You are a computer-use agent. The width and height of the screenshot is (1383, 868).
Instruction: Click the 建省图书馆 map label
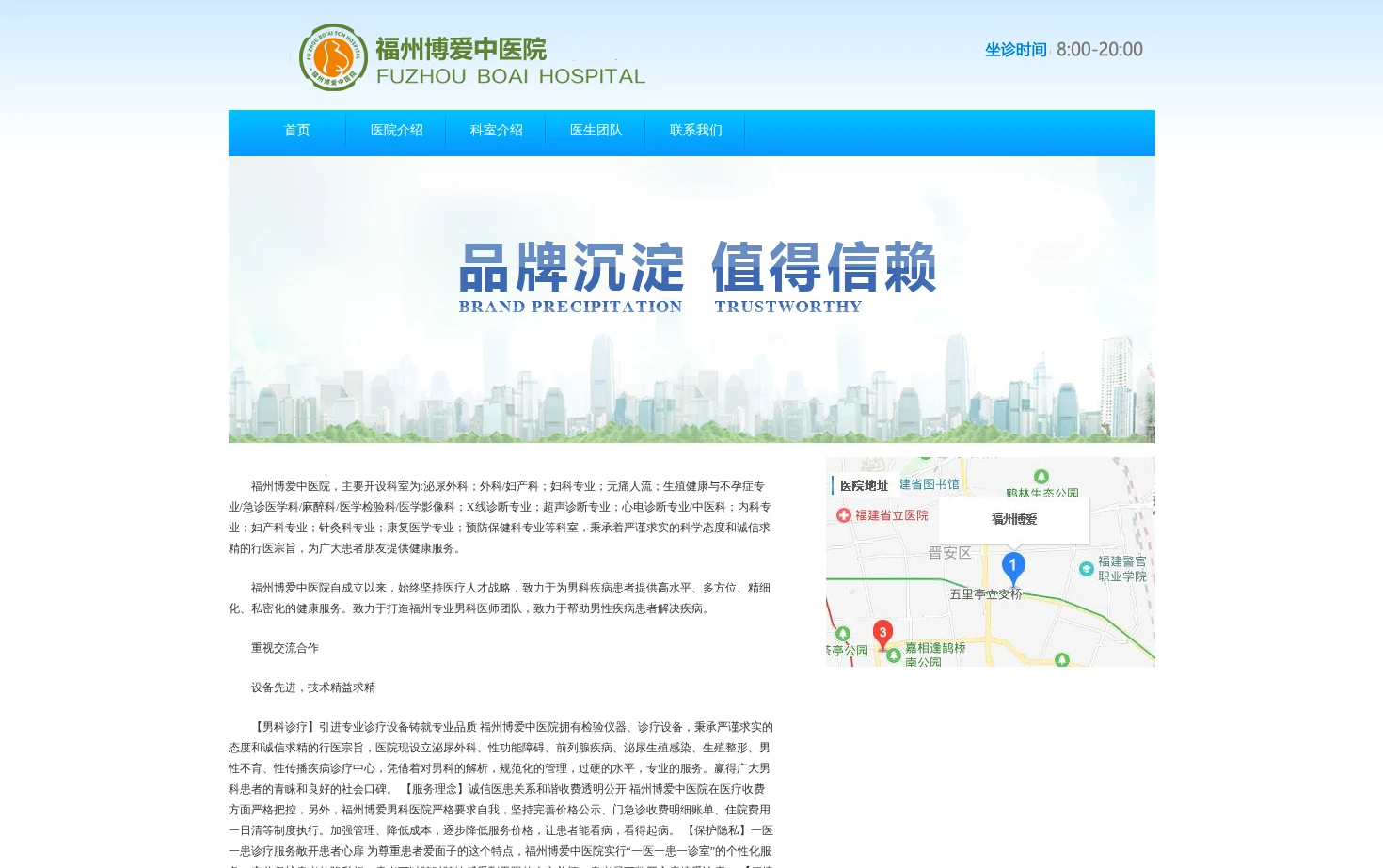click(930, 484)
